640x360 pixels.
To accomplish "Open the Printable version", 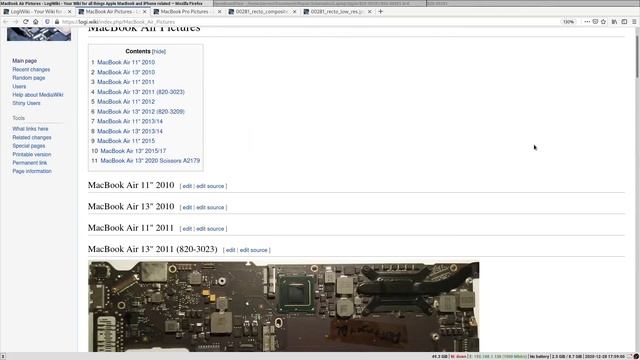I will (31, 154).
